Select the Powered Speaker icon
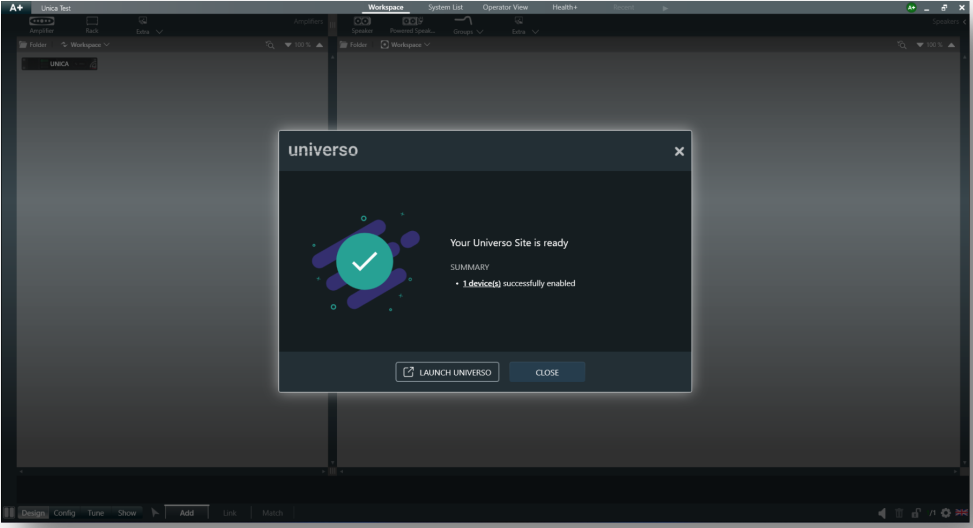This screenshot has height=528, width=973. pos(413,25)
